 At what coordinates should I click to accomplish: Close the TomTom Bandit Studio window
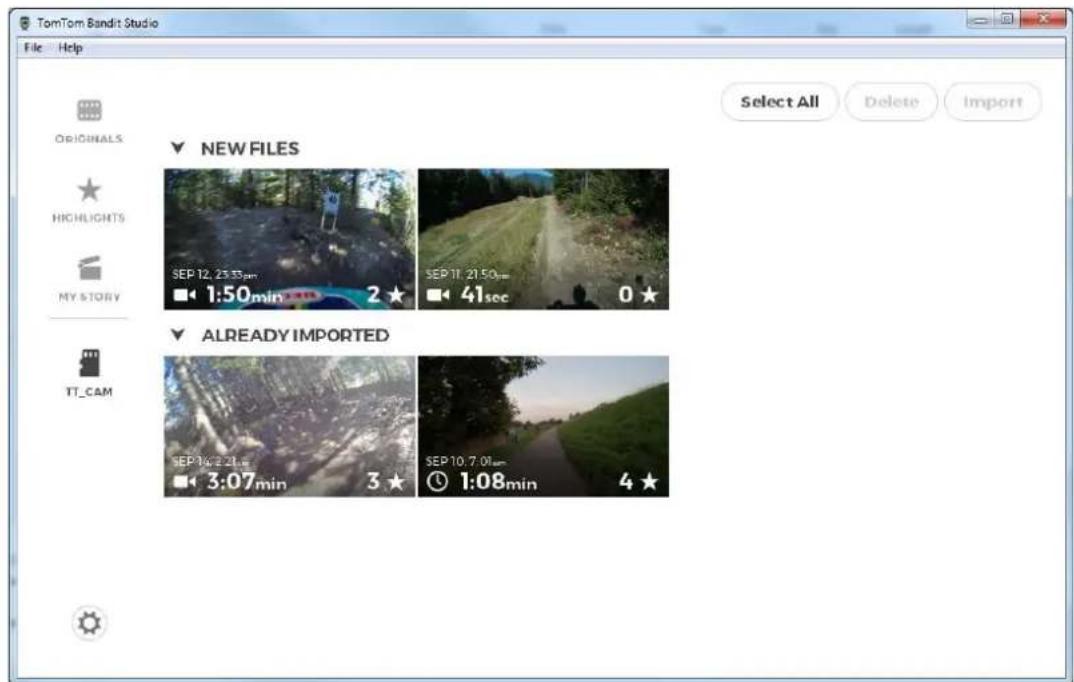pyautogui.click(x=1043, y=20)
